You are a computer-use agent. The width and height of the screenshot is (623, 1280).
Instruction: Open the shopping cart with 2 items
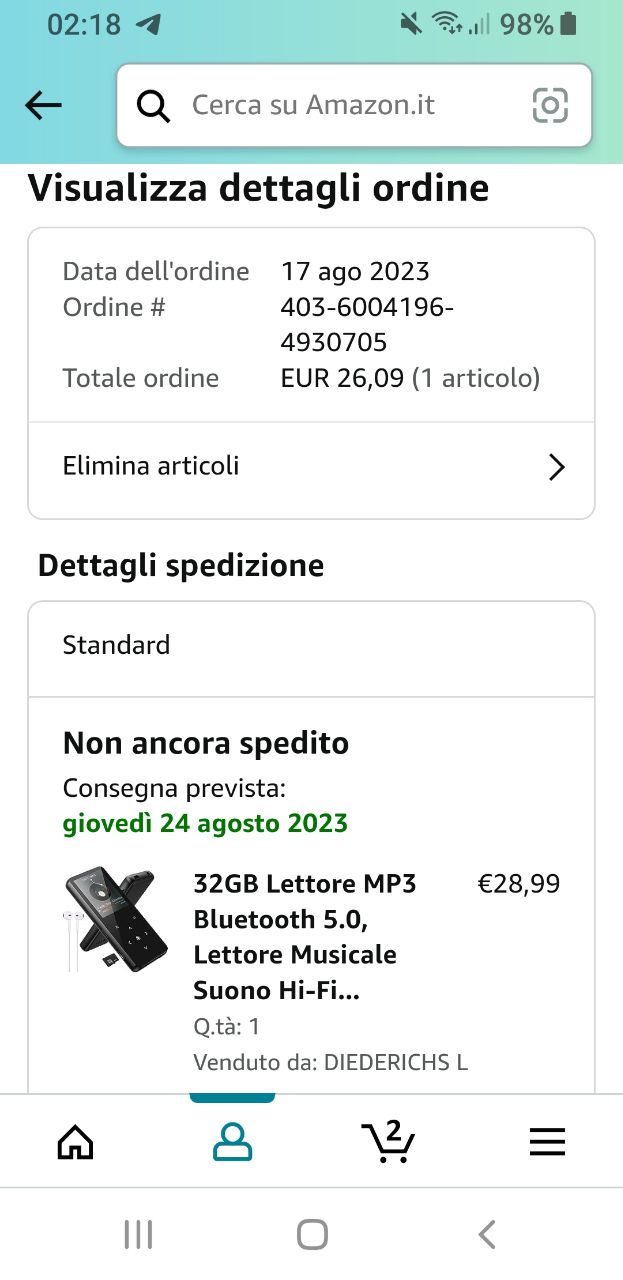coord(388,1141)
